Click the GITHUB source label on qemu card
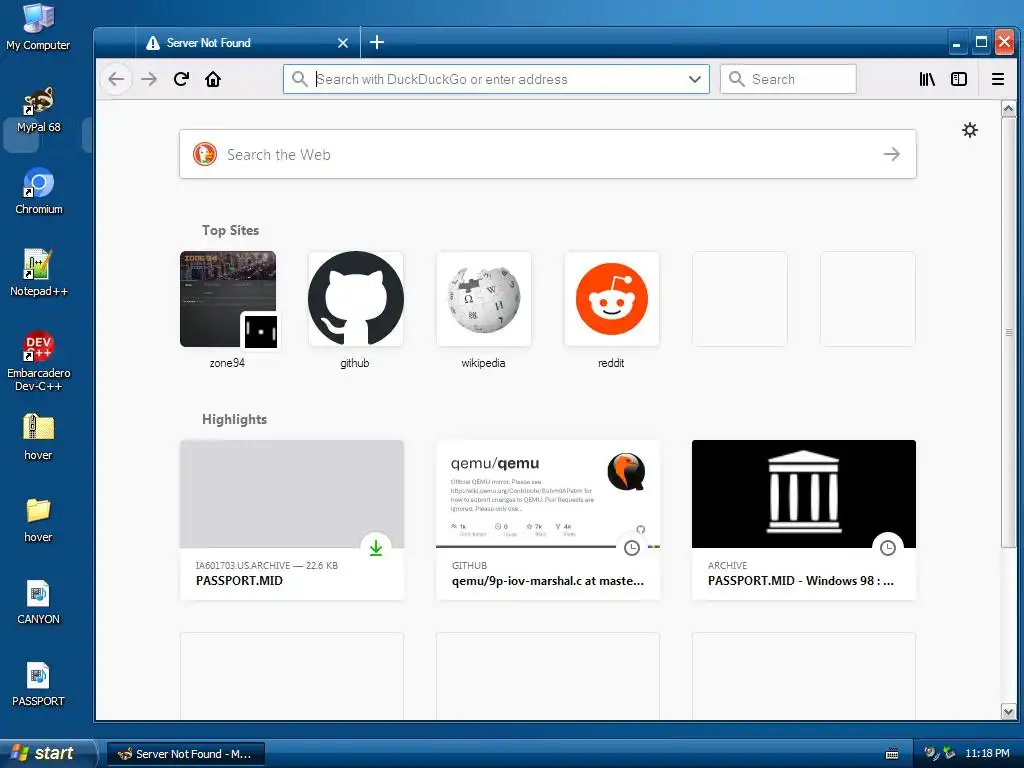The image size is (1024, 768). [x=469, y=566]
